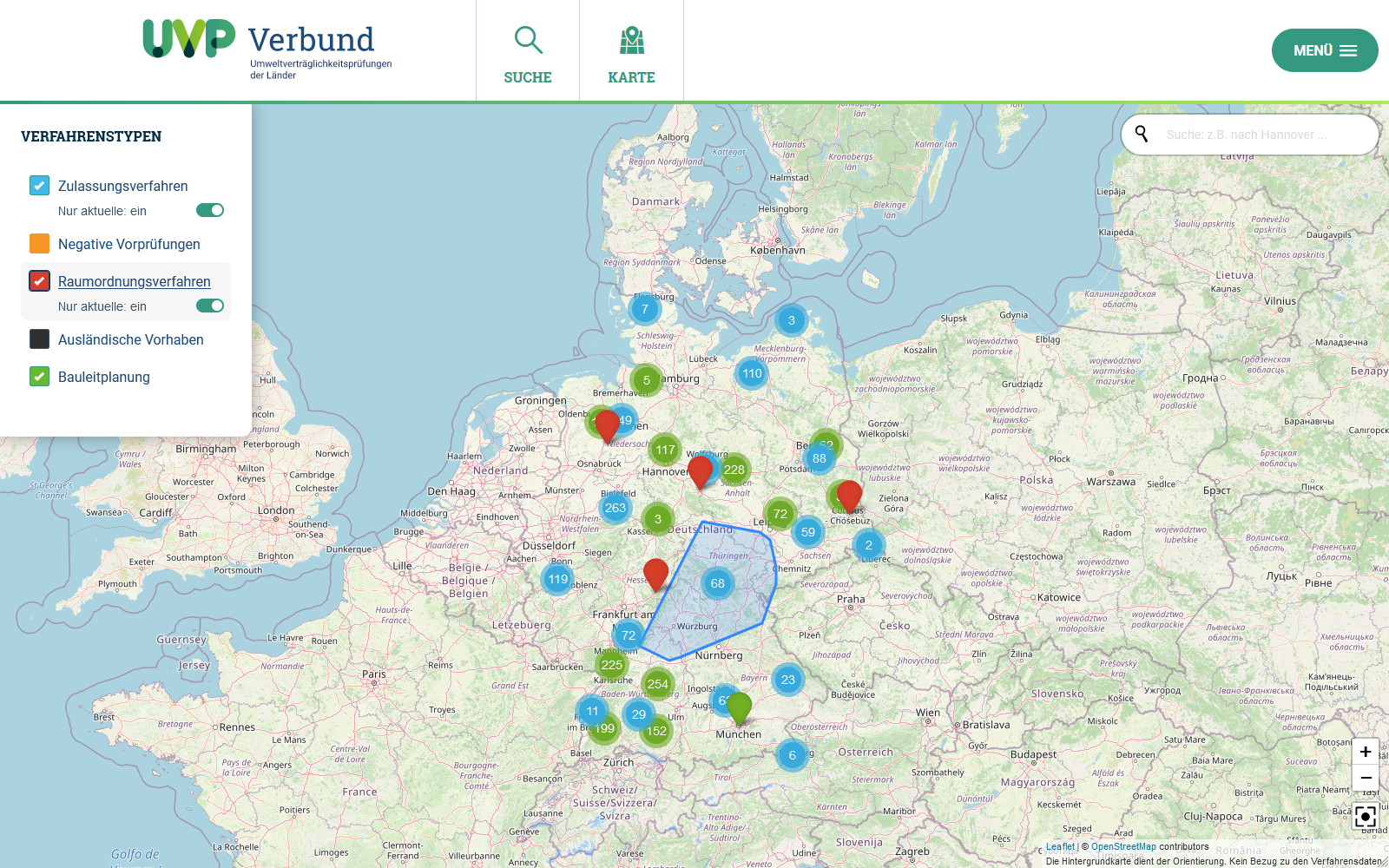1389x868 pixels.
Task: Toggle Nur aktuelle switch under Raumordnungsverfahren
Action: pos(210,306)
